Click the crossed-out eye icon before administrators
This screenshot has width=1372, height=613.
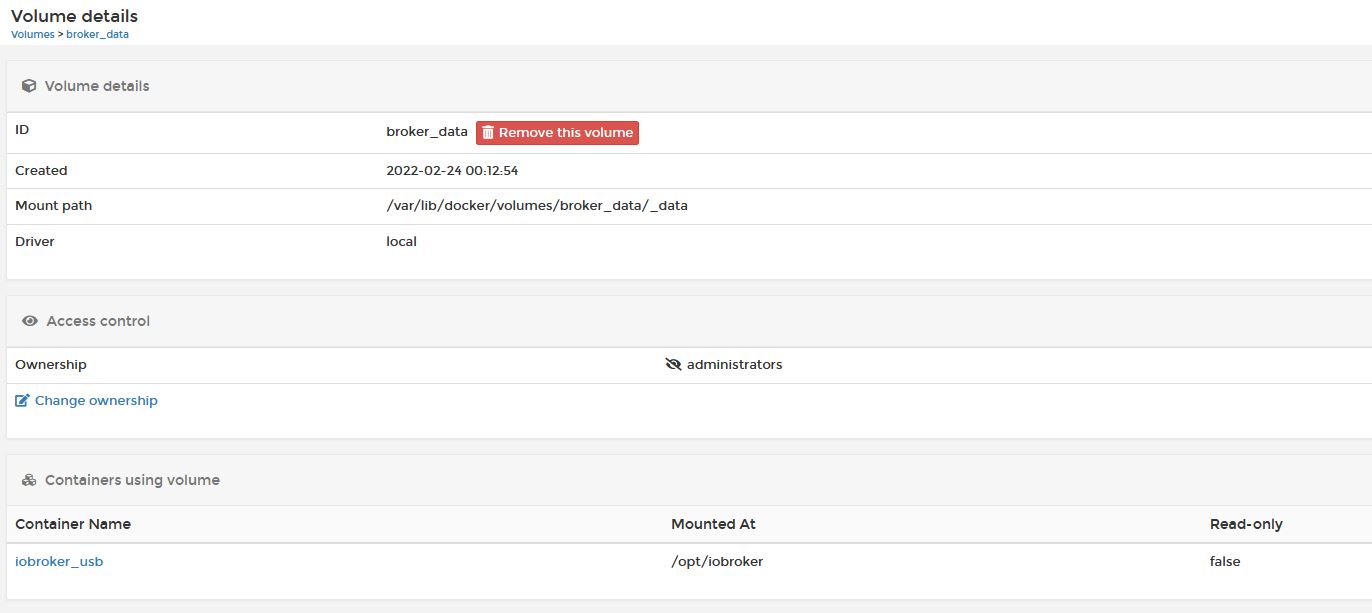[x=673, y=365]
